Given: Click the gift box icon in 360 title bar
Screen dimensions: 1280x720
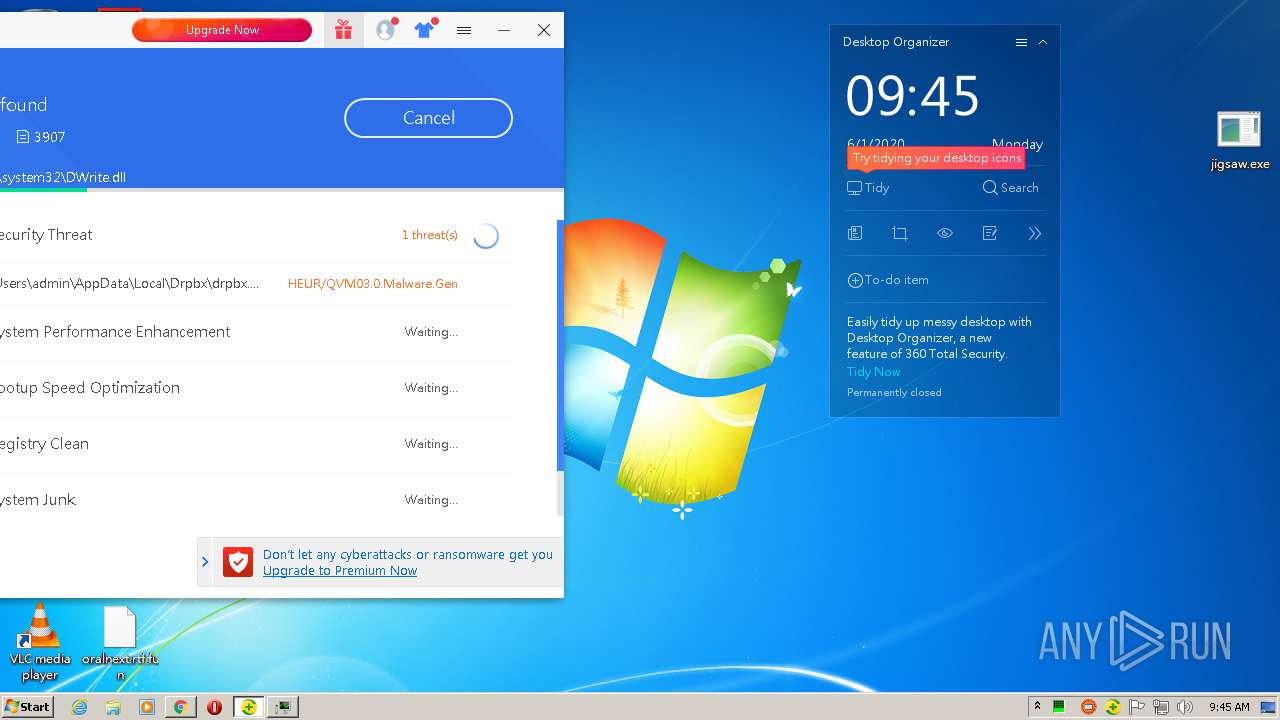Looking at the screenshot, I should [343, 30].
